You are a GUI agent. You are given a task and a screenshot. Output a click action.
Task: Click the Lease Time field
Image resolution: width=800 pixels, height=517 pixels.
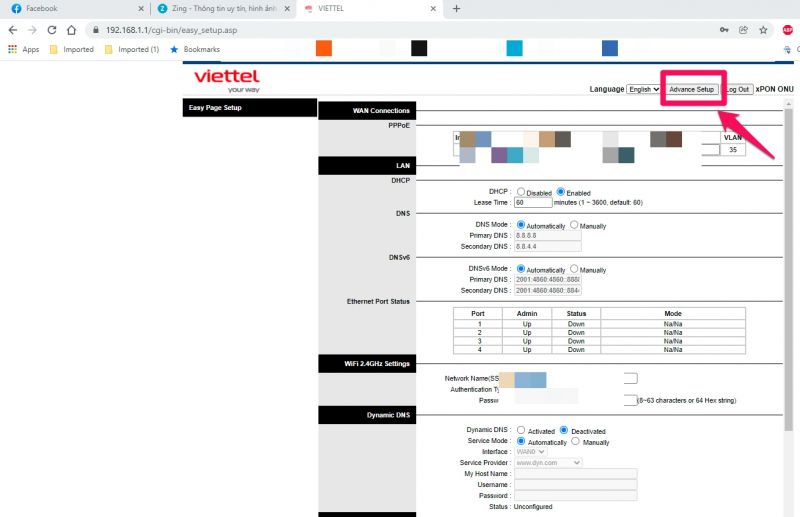tap(533, 203)
